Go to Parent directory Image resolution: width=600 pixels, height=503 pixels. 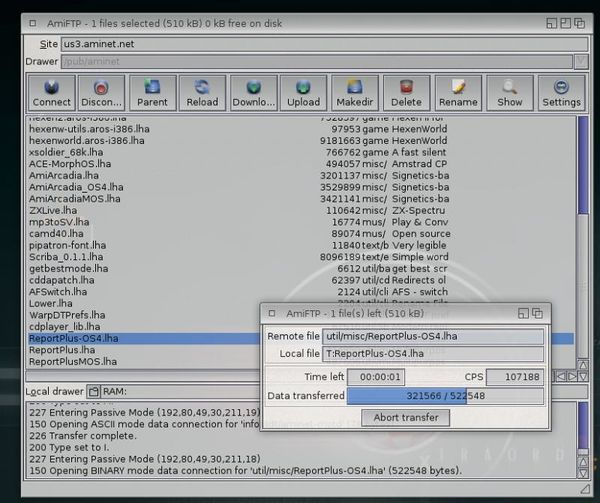tap(152, 92)
